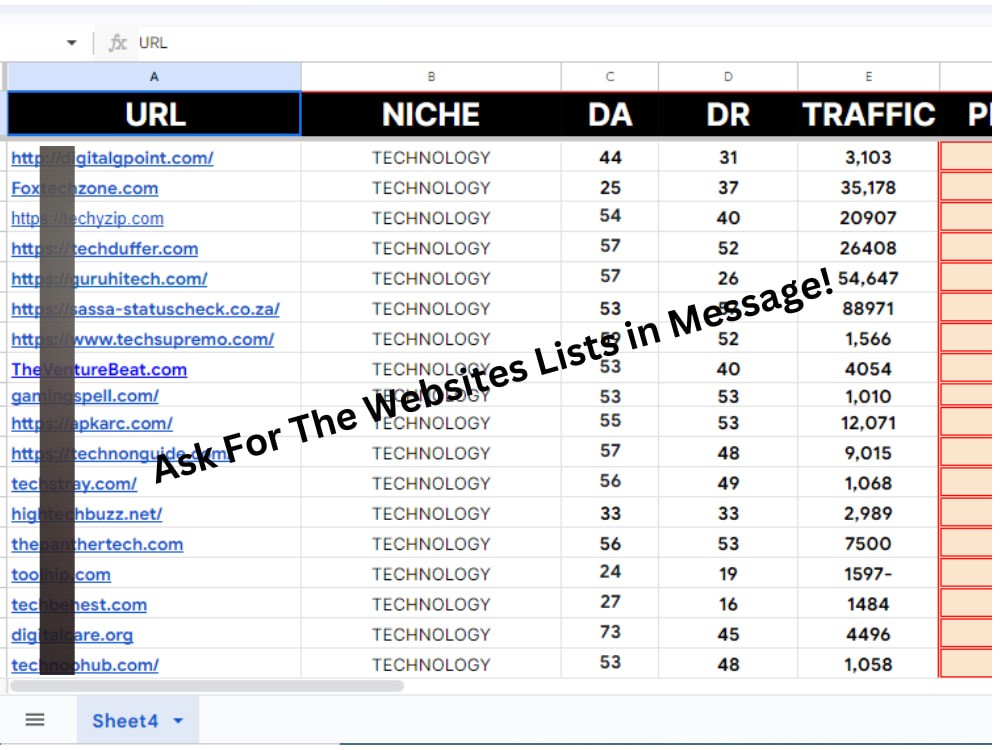Screen dimensions: 1000x750
Task: Open the techyzip.com link
Action: (87, 218)
